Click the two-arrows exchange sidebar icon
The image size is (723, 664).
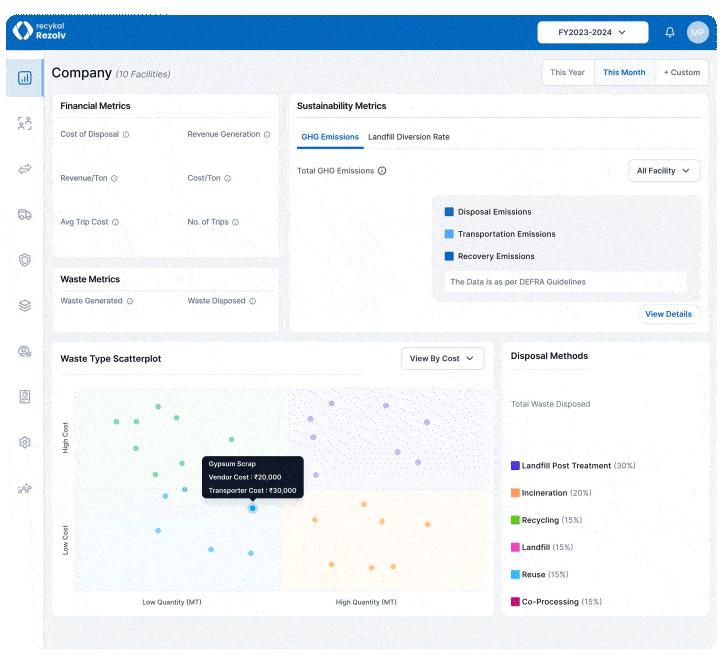coord(24,169)
